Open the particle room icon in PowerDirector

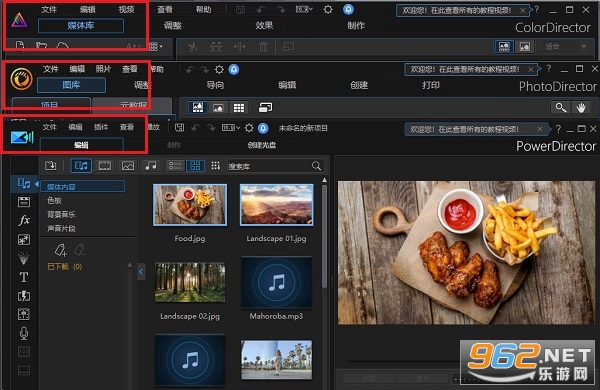point(24,258)
